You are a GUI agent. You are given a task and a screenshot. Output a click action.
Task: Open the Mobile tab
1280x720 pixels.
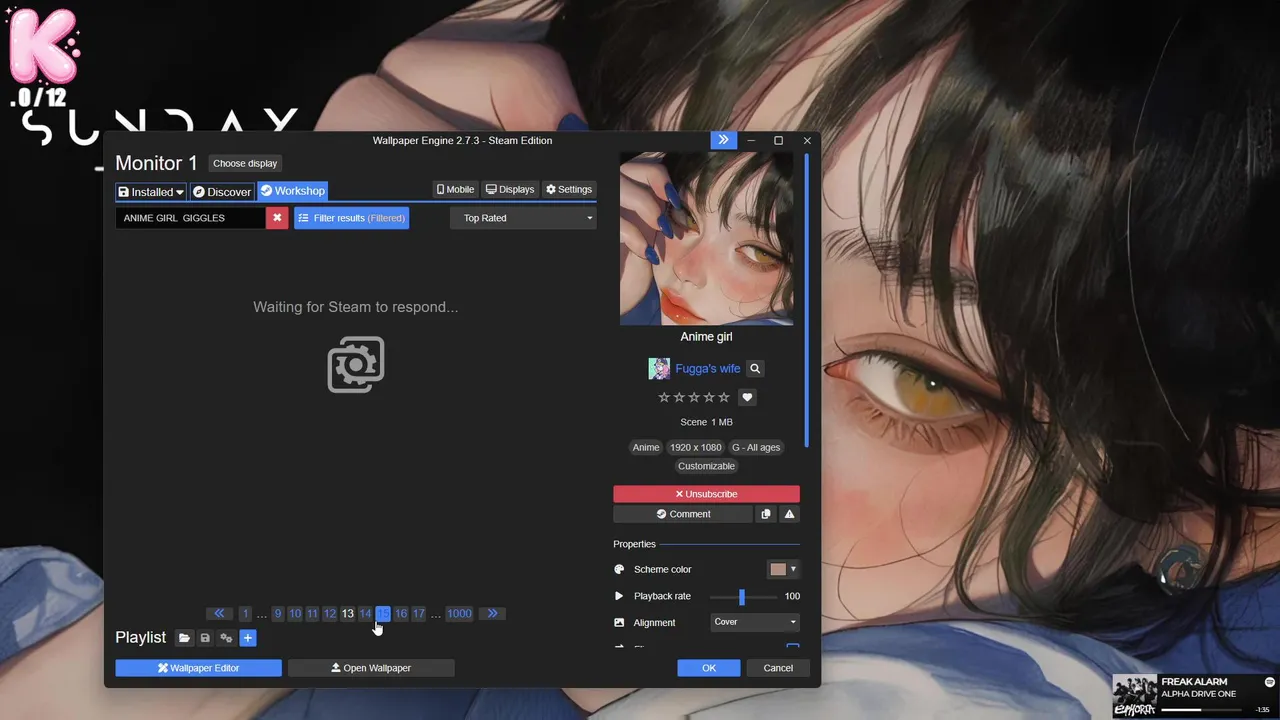pyautogui.click(x=455, y=189)
